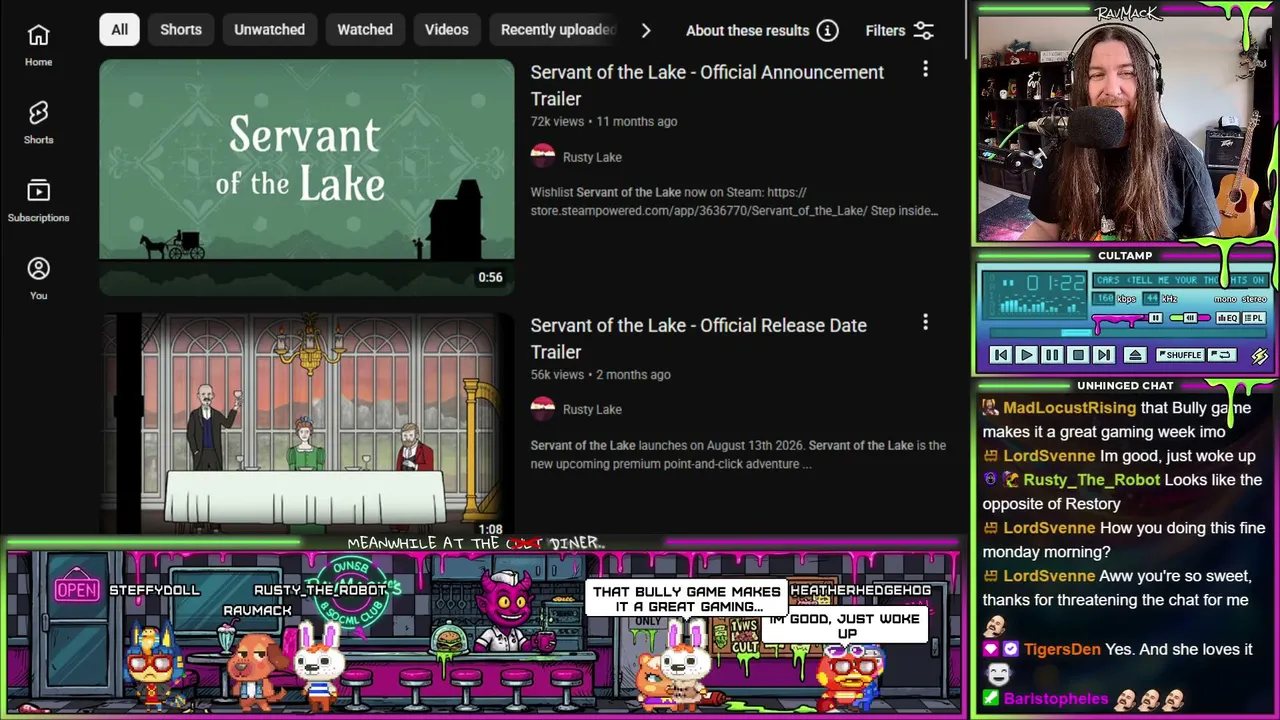Click the CultAmp play button
The height and width of the screenshot is (720, 1280).
click(1026, 355)
